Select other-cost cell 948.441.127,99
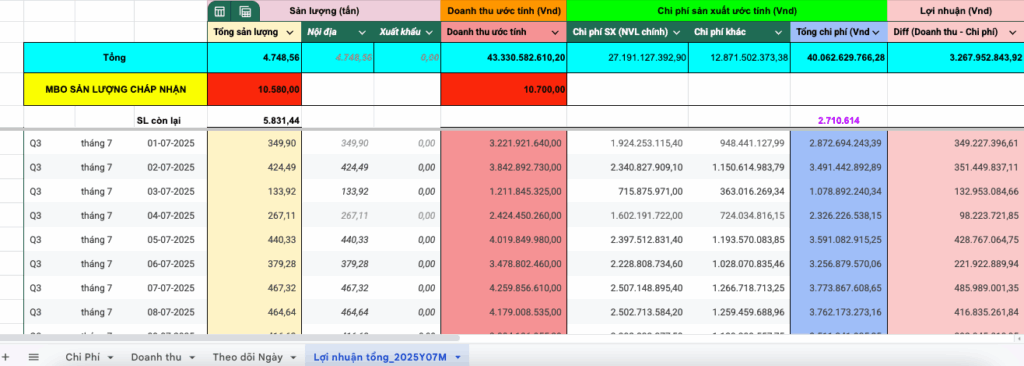Screen dimensions: 1024x366 (x=739, y=143)
